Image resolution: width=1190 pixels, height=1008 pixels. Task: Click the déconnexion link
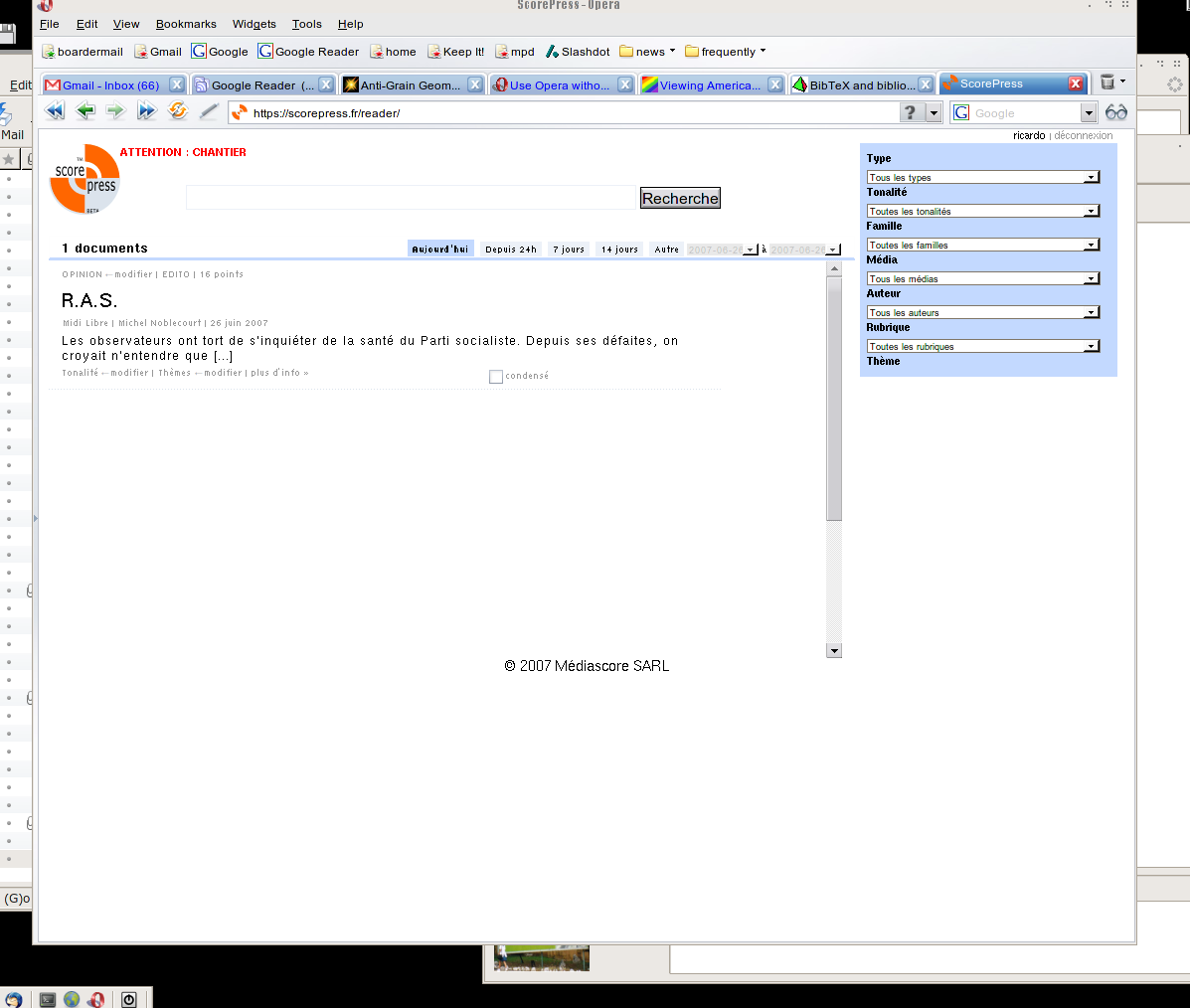[x=1084, y=135]
